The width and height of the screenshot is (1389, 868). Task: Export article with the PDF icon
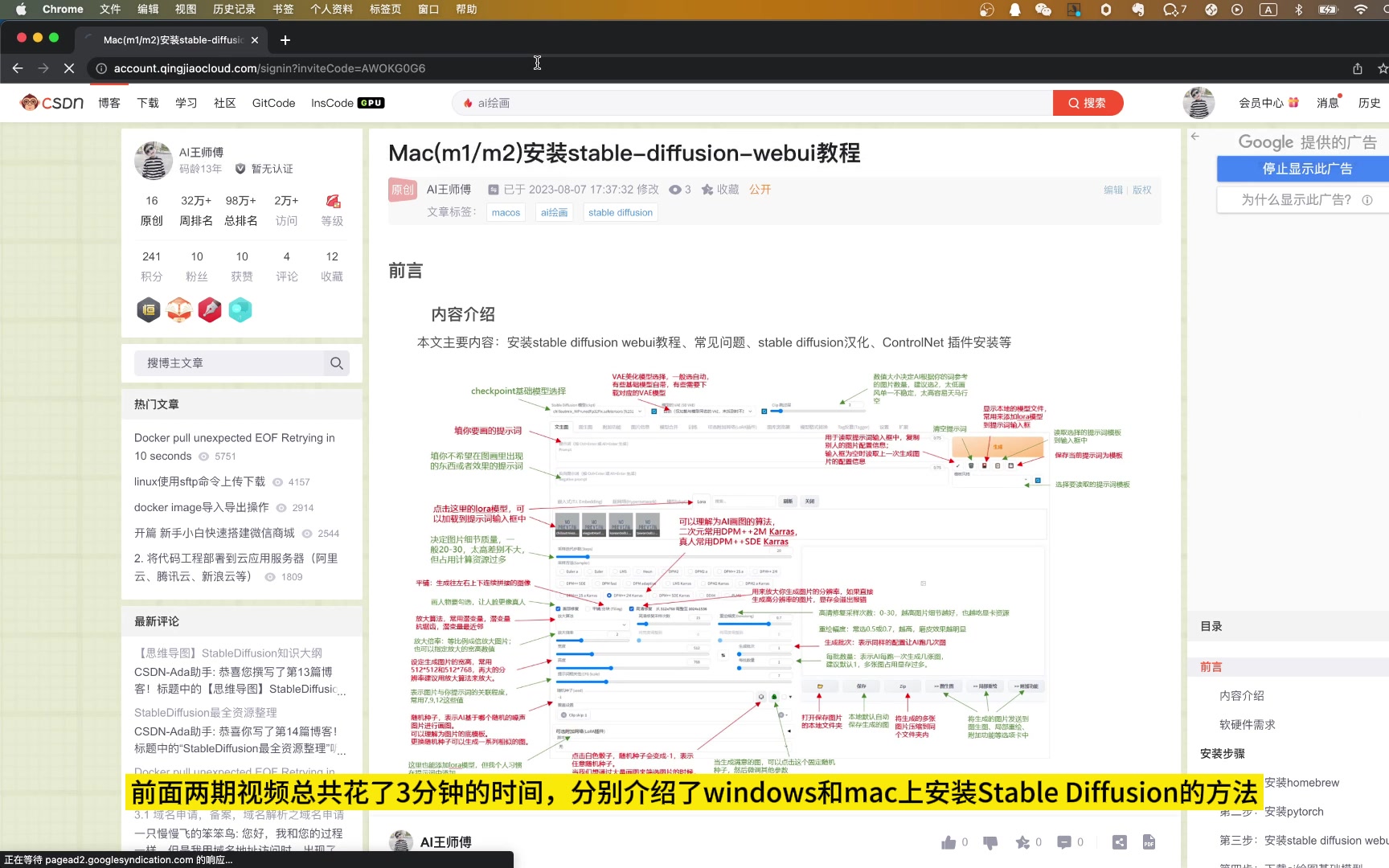click(x=1149, y=842)
